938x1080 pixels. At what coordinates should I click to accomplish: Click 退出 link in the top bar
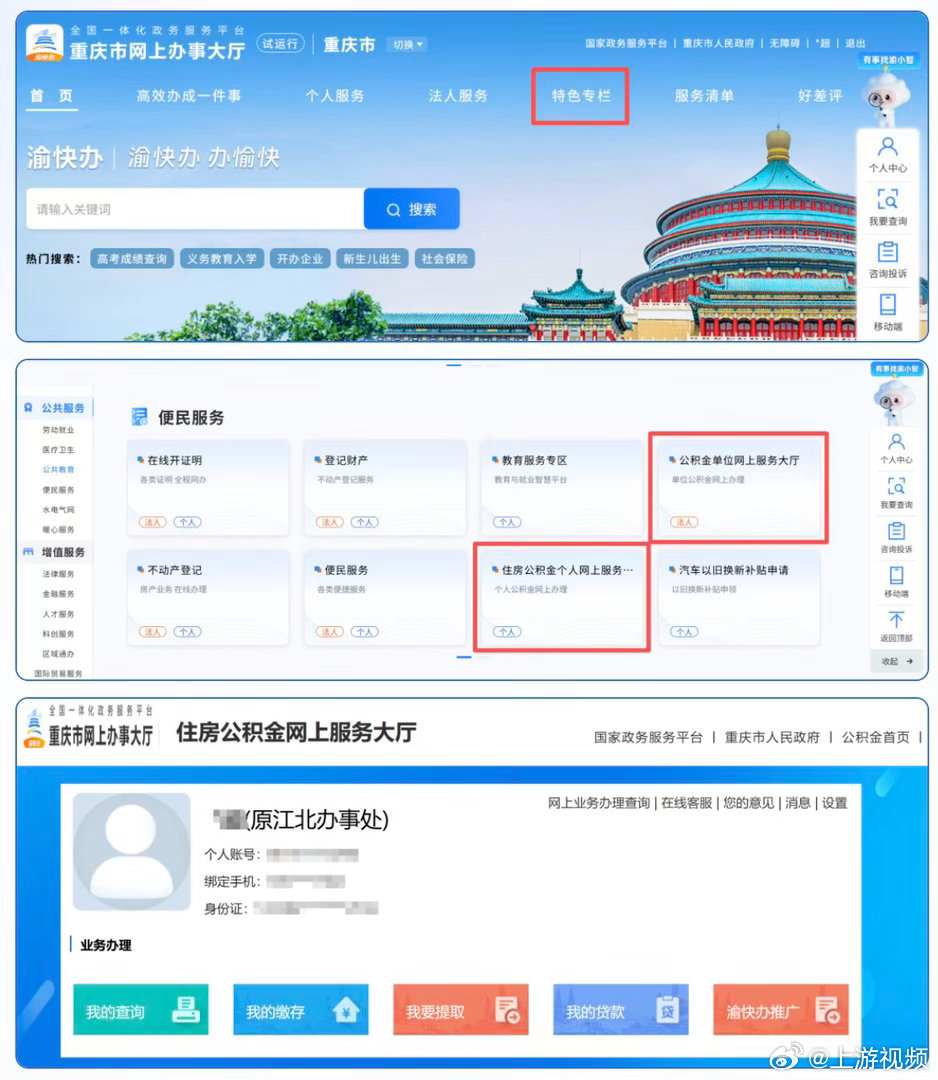pos(855,43)
